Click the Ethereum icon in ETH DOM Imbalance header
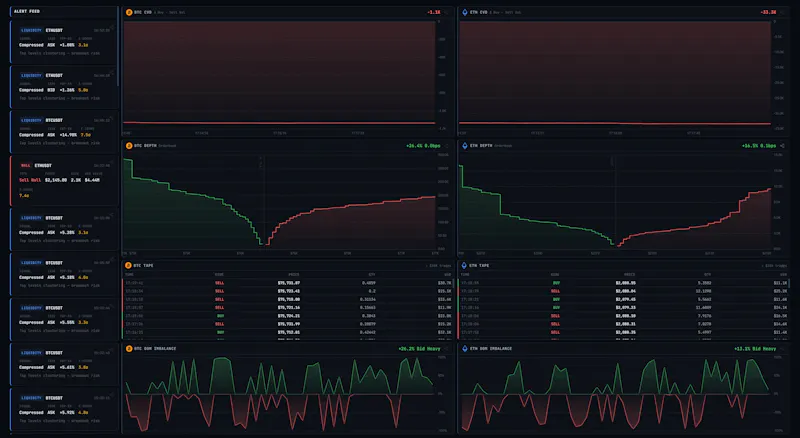Image resolution: width=800 pixels, height=438 pixels. (x=465, y=349)
